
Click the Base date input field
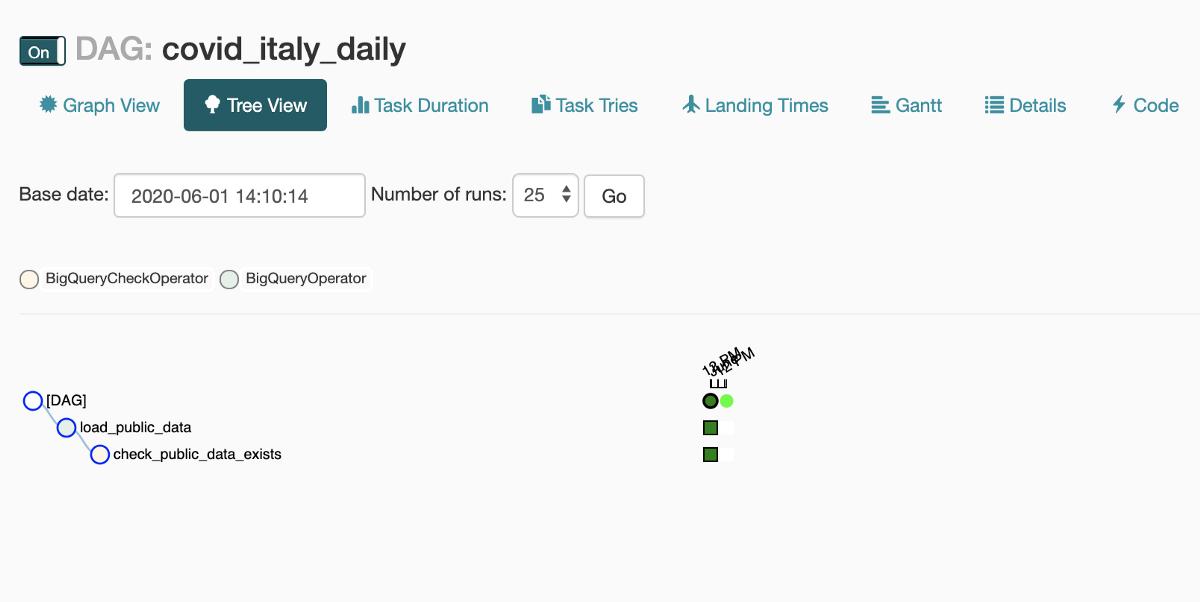click(240, 196)
